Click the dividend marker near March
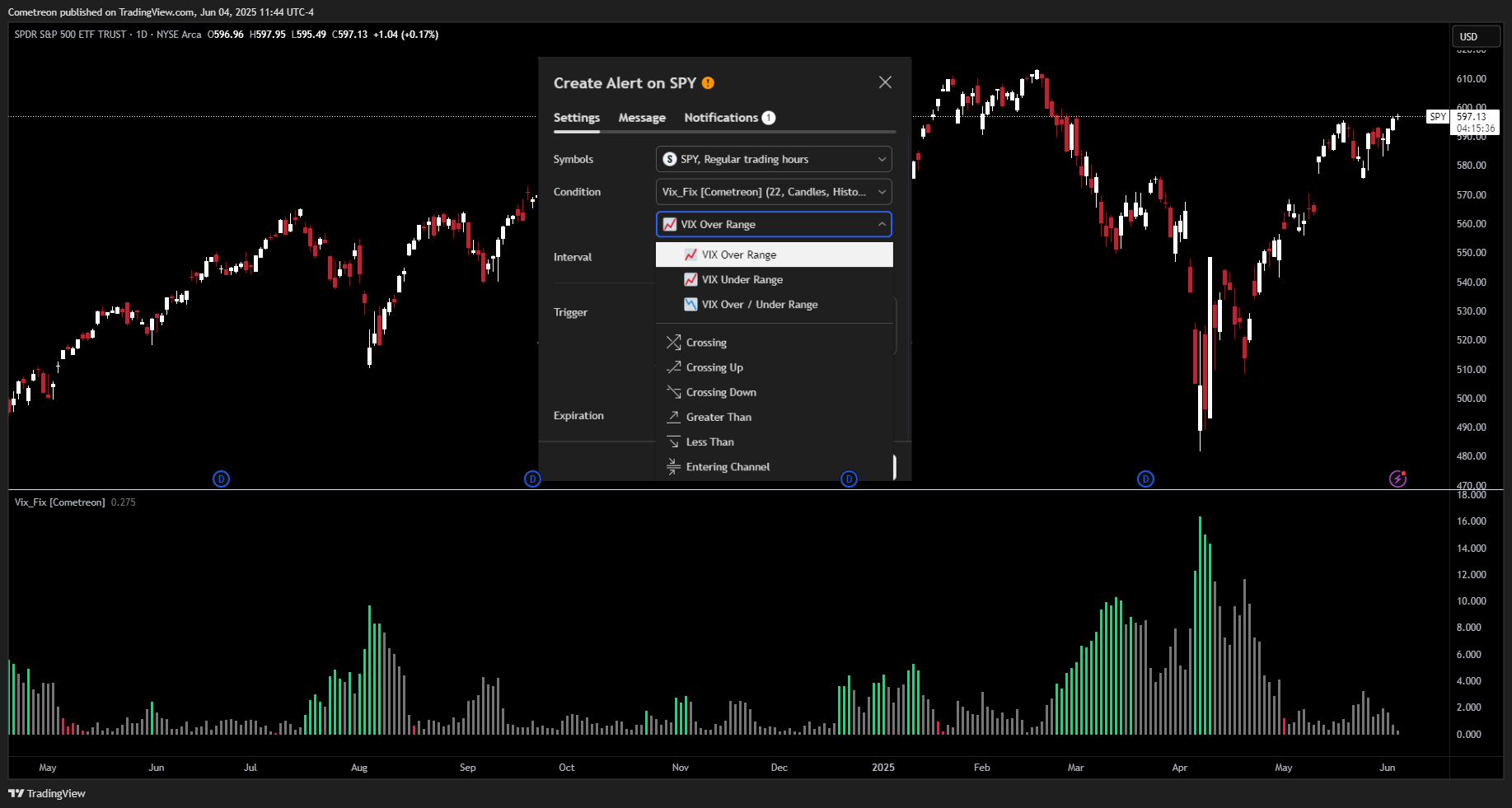1512x808 pixels. [1145, 479]
